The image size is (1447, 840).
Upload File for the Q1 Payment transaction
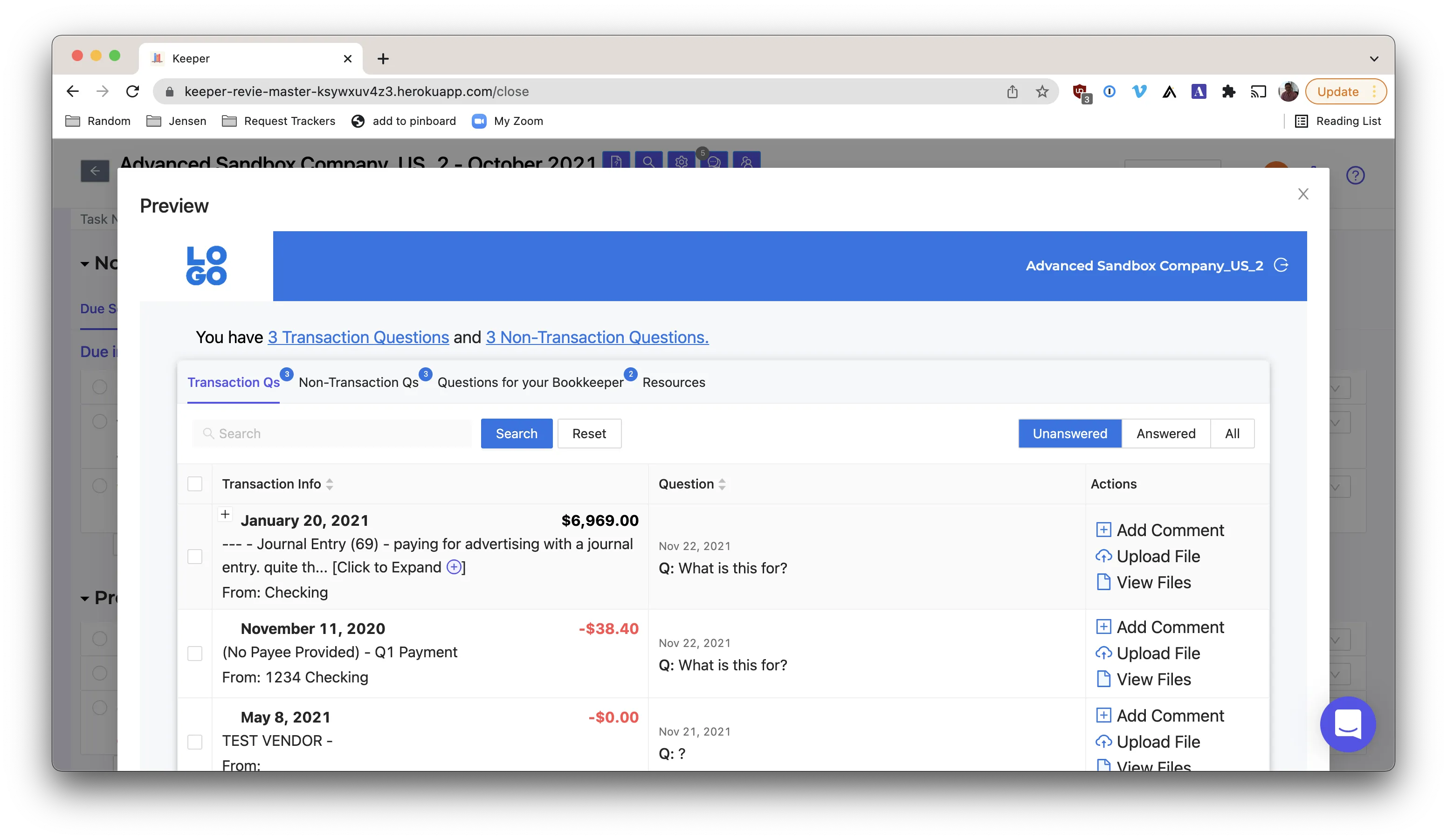(x=1148, y=654)
